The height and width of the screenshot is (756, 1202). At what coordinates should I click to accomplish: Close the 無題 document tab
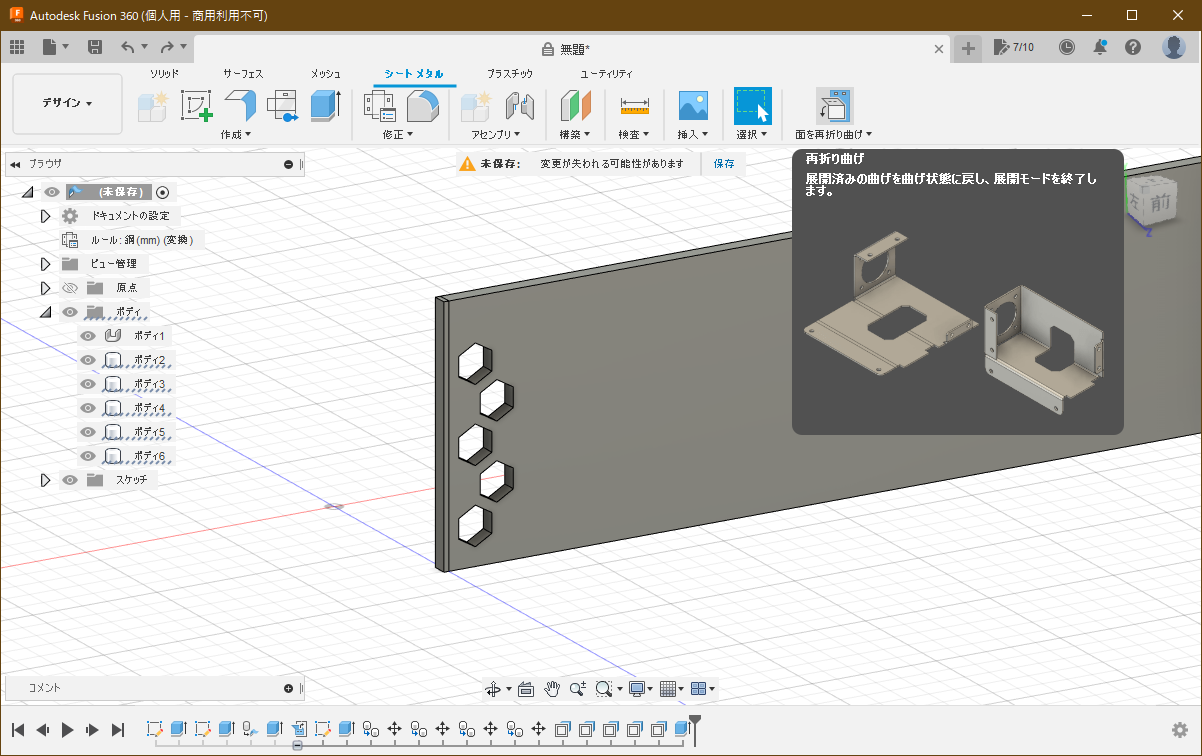(939, 48)
